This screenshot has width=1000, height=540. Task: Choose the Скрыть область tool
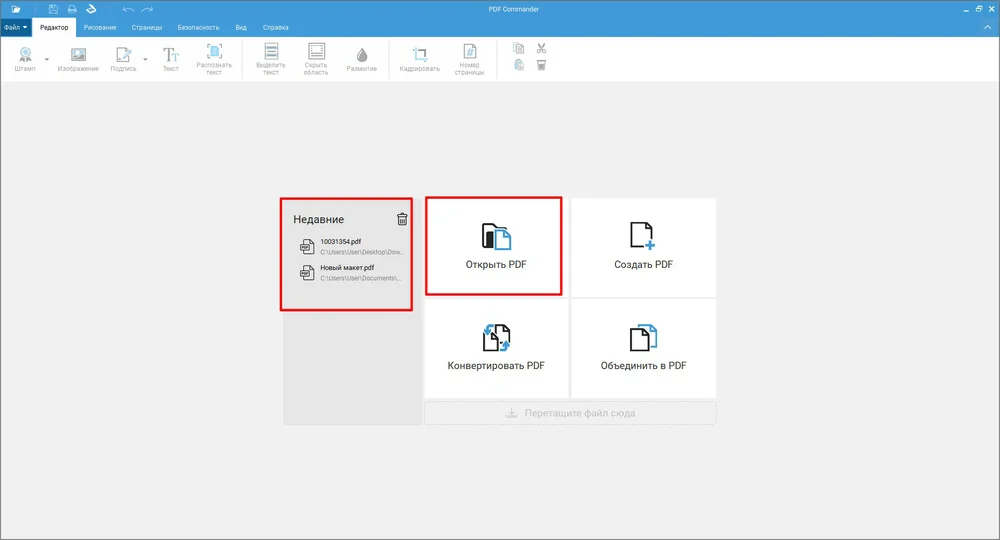[x=316, y=60]
